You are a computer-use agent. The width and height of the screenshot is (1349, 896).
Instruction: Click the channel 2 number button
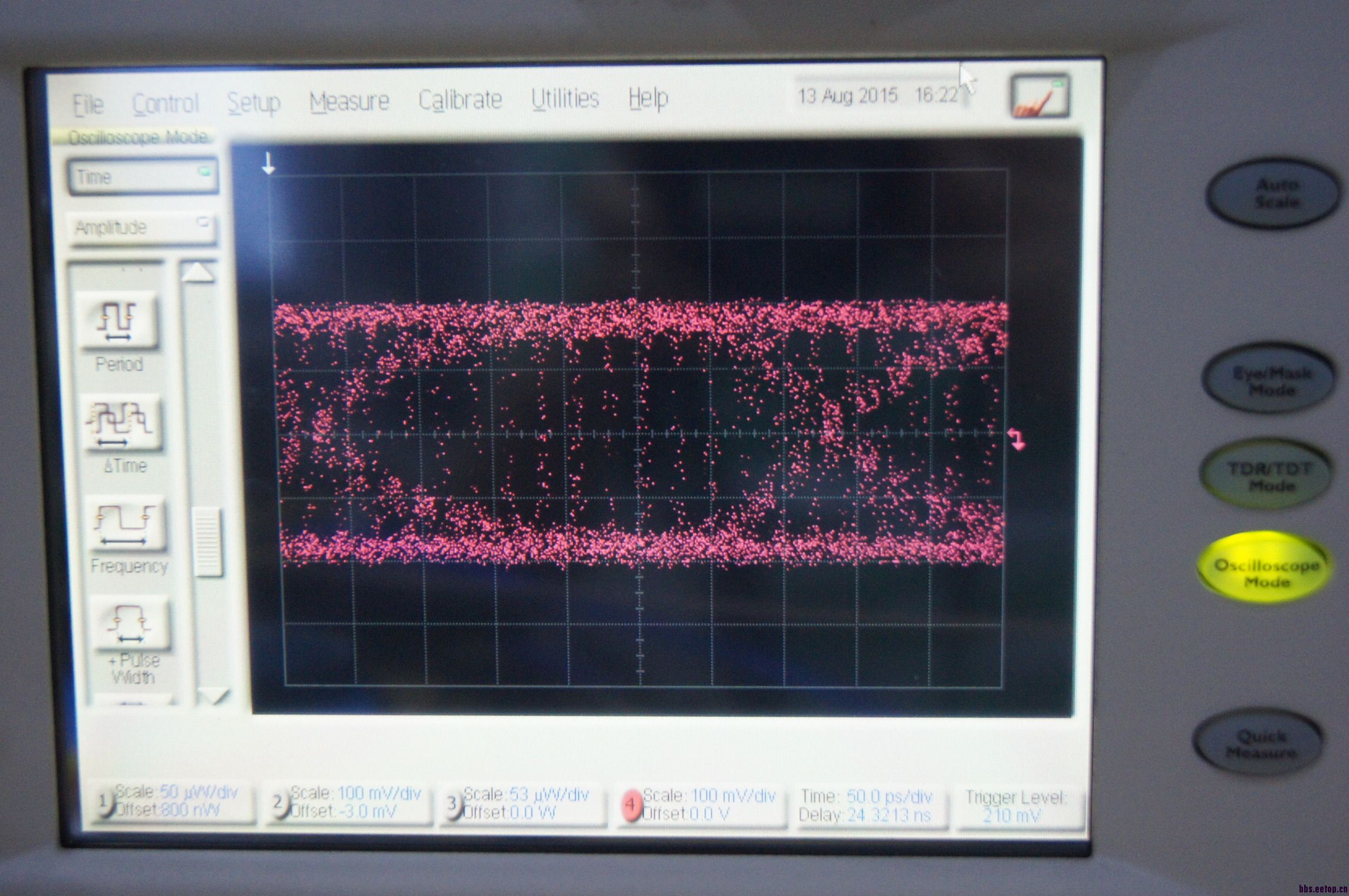[x=278, y=803]
